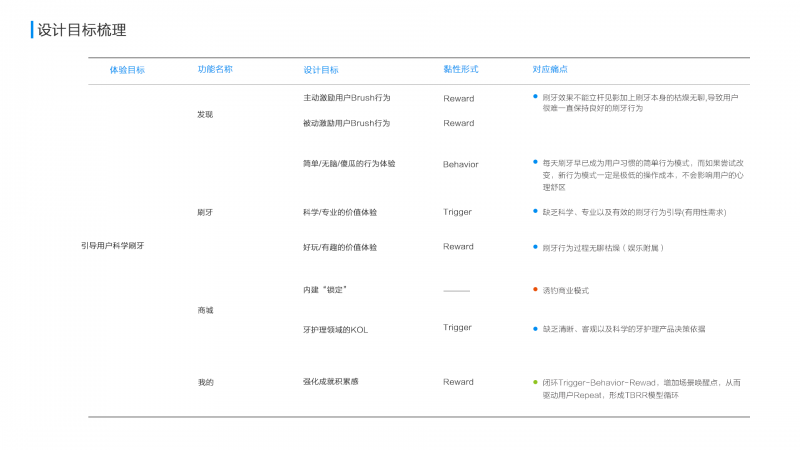Select the 体验目标 column header
800x450 pixels.
(127, 70)
